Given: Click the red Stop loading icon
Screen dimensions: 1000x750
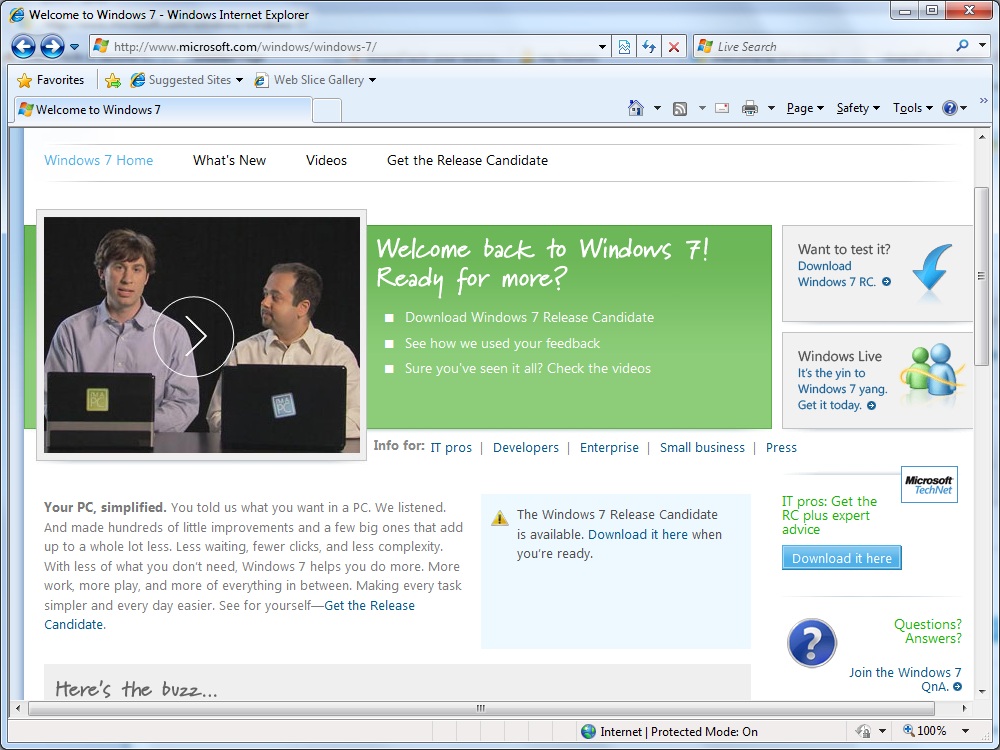Looking at the screenshot, I should [673, 47].
